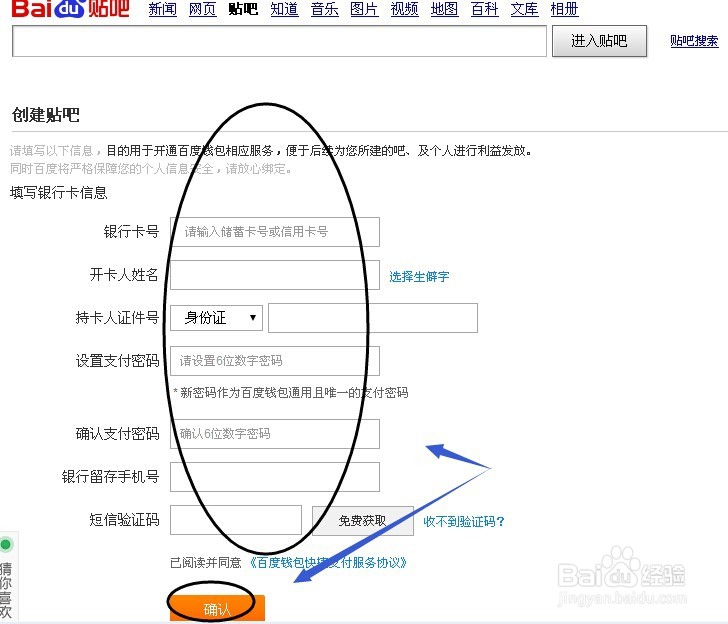The image size is (728, 624).
Task: Open the 音乐 nav link
Action: [x=325, y=9]
